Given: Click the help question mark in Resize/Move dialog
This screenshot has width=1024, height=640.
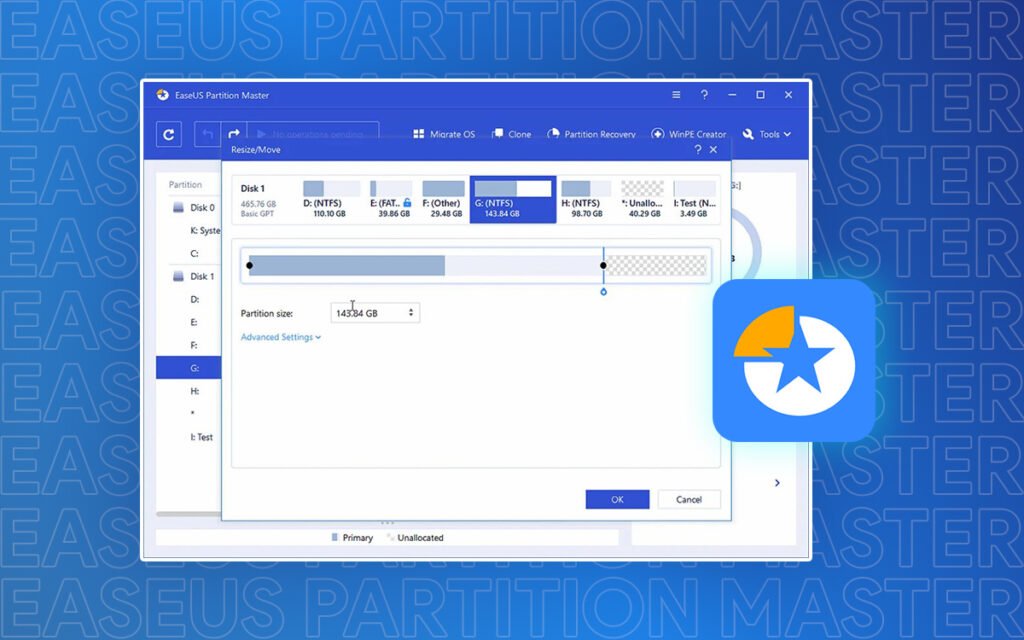Looking at the screenshot, I should click(697, 148).
